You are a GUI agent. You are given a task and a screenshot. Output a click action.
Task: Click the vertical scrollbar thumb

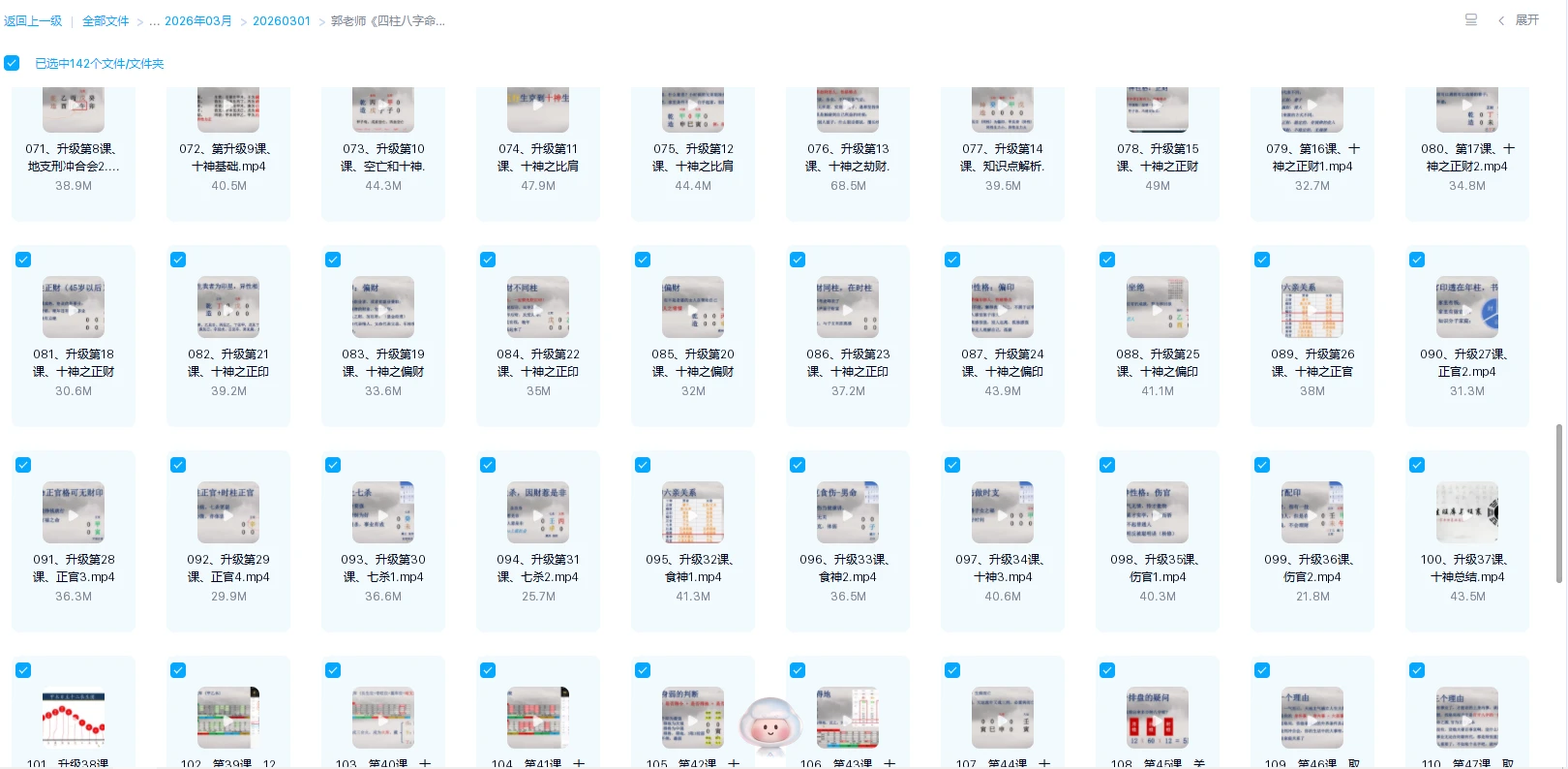1559,504
